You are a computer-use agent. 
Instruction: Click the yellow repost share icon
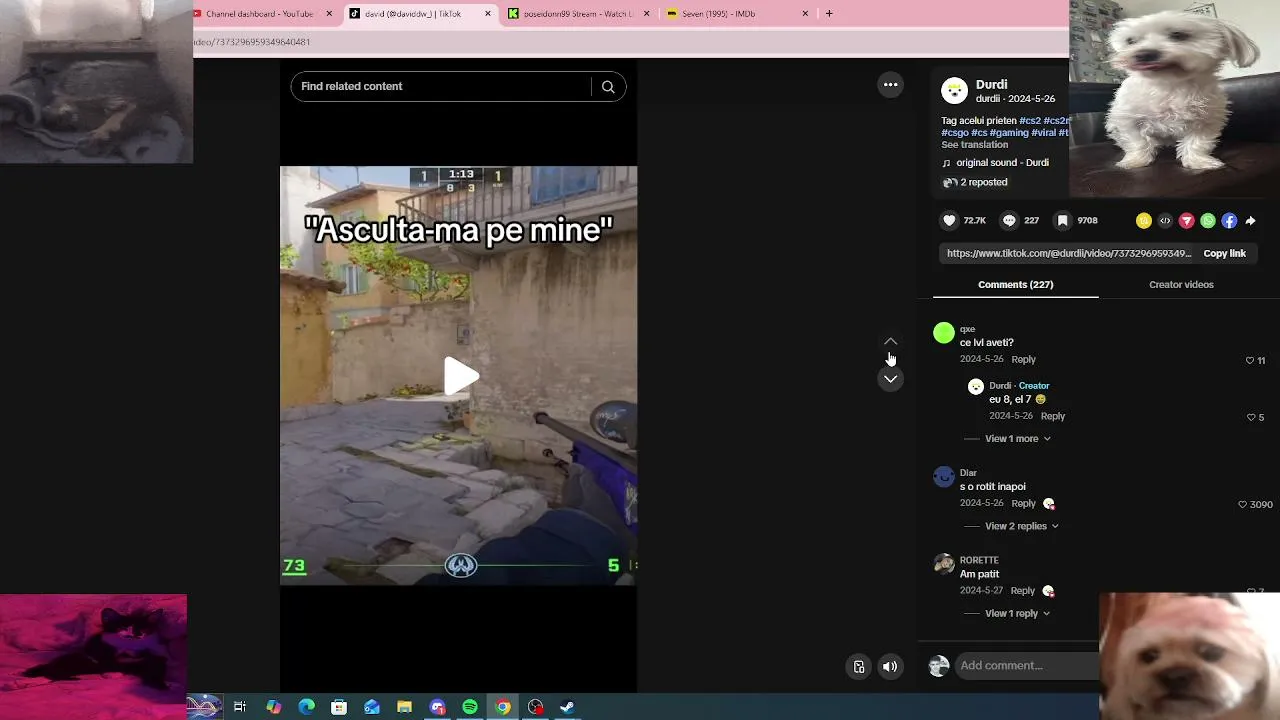pyautogui.click(x=1144, y=221)
